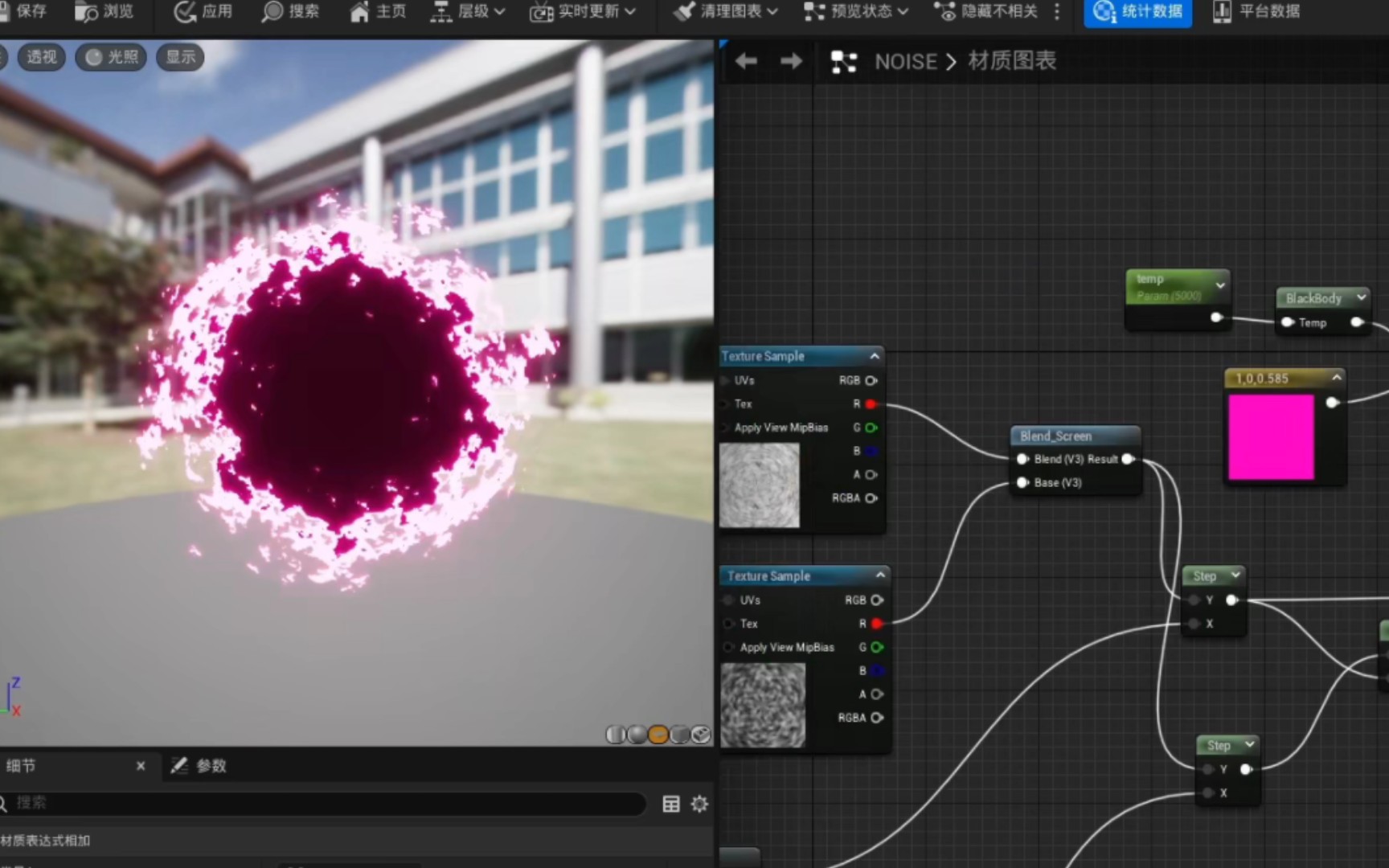The image size is (1389, 868).
Task: Click Blend_Screen Blend (V3) input pin
Action: coord(1022,459)
